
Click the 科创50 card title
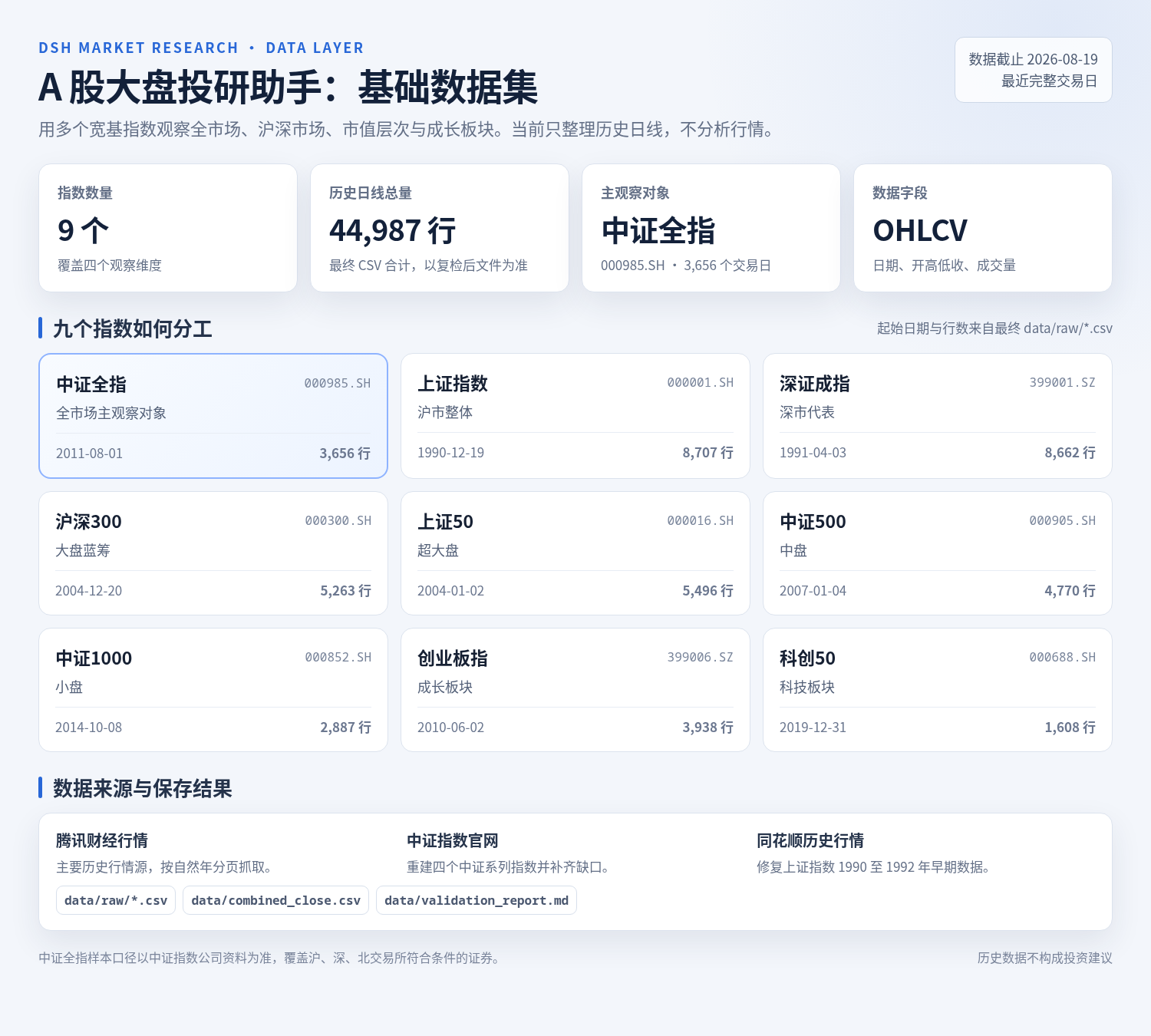808,658
